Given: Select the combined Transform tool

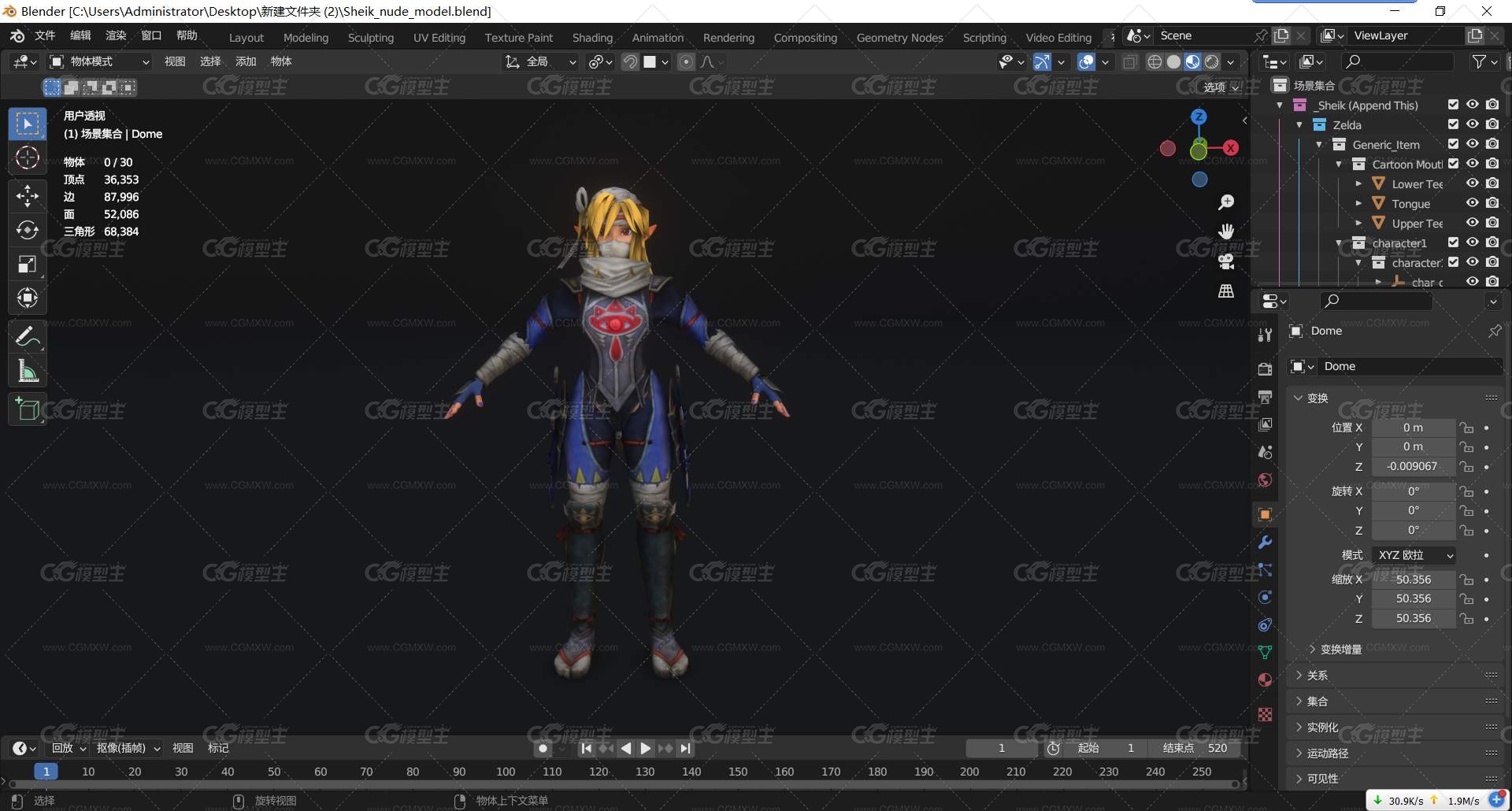Looking at the screenshot, I should (28, 298).
